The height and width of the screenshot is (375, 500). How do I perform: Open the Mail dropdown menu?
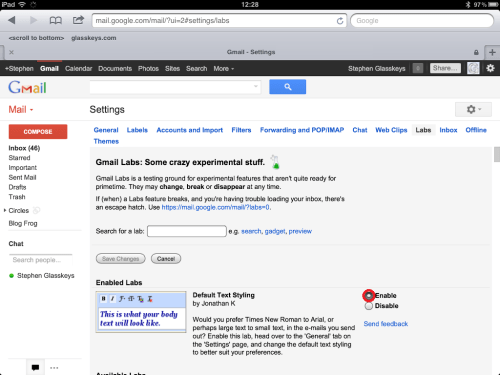[x=21, y=109]
